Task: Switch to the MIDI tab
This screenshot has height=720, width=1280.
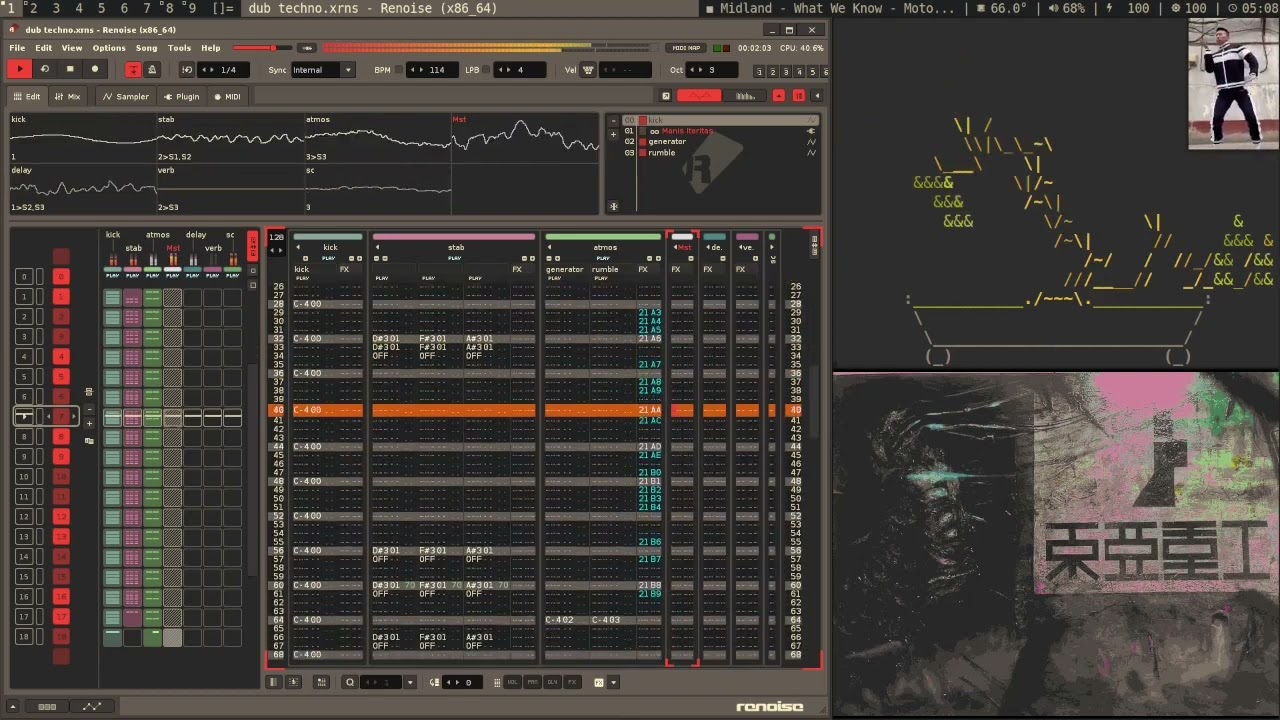Action: (228, 97)
